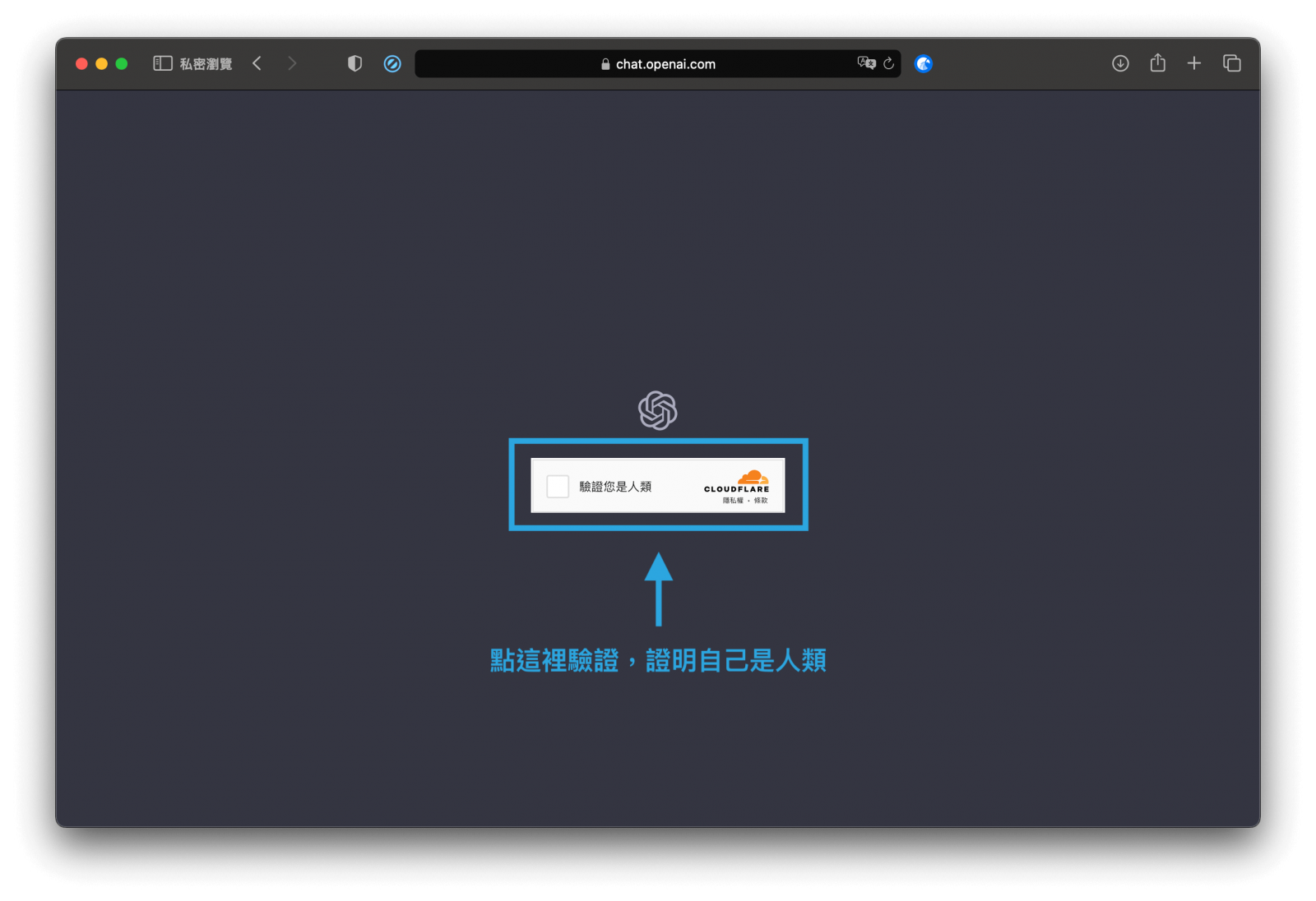Go forward with the right chevron
This screenshot has width=1316, height=901.
[x=292, y=63]
